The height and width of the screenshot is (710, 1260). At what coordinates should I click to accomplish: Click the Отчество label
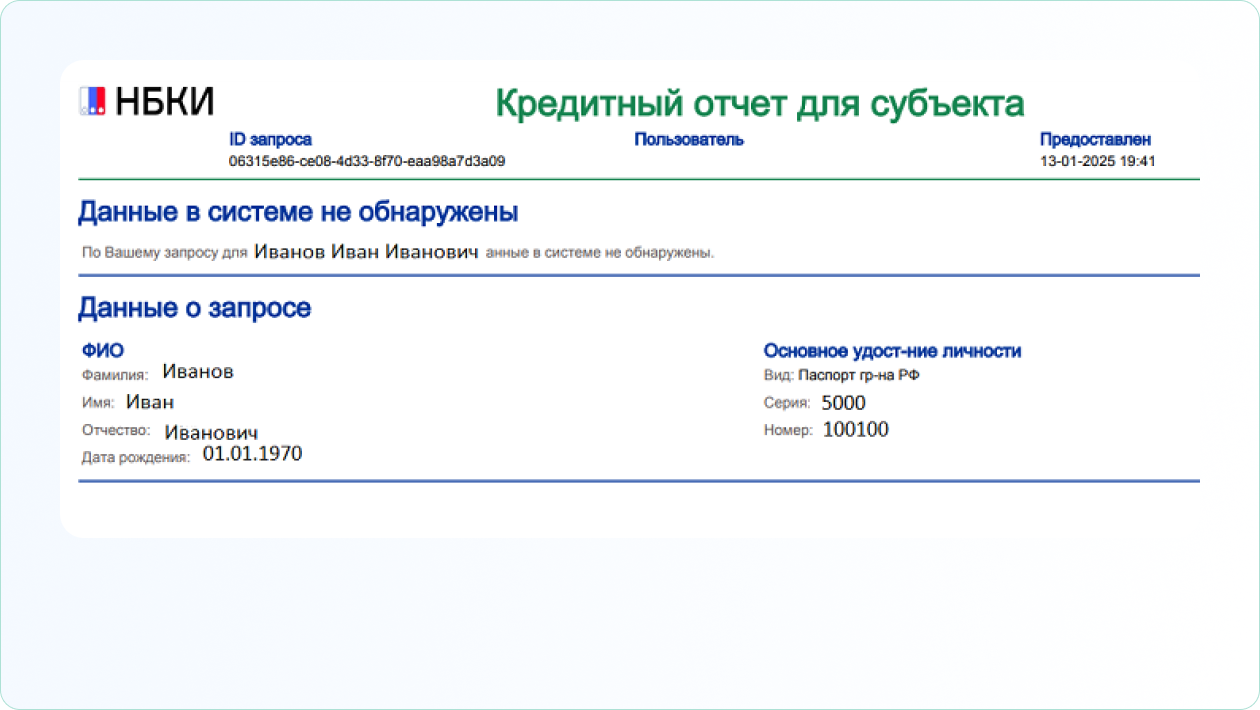(x=116, y=431)
